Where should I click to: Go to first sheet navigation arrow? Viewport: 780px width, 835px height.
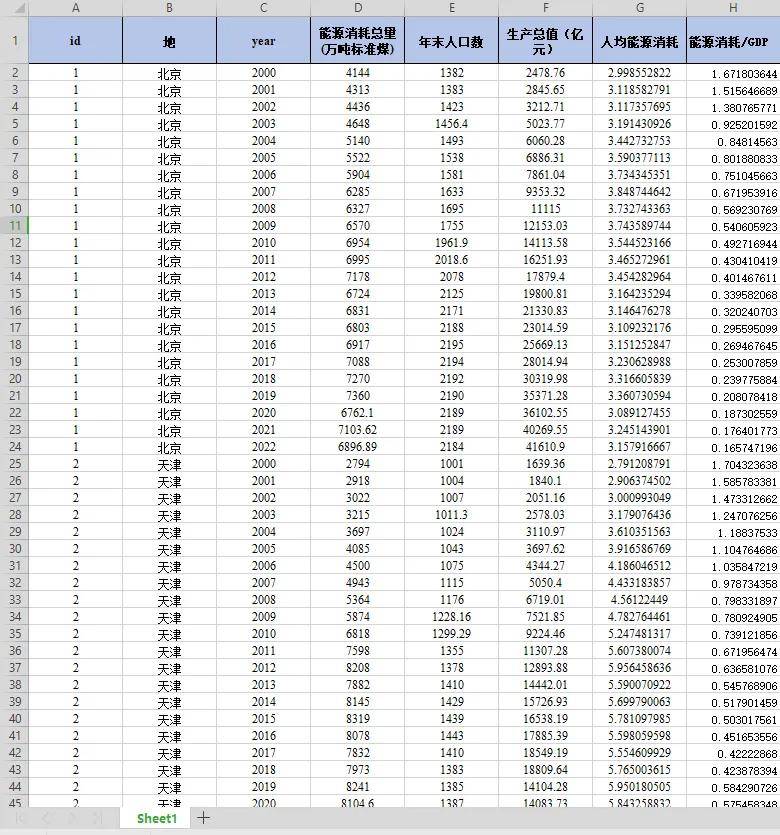20,818
